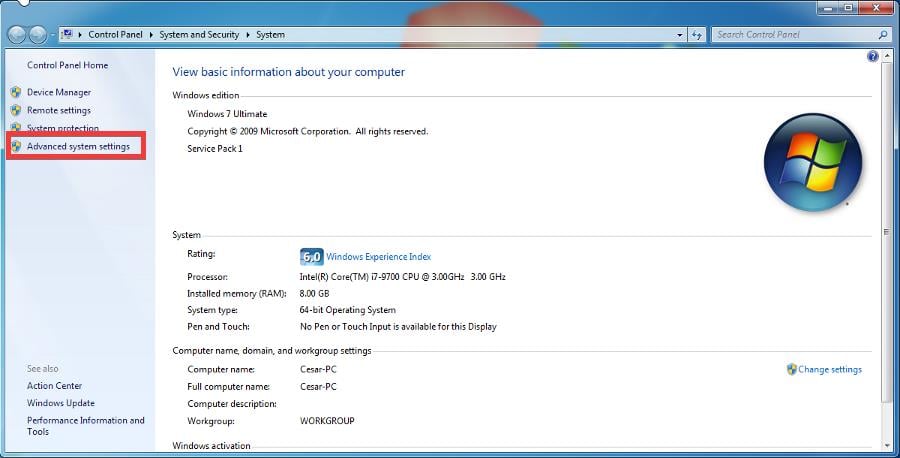The height and width of the screenshot is (458, 900).
Task: Click the Forward navigation arrow
Action: point(37,35)
